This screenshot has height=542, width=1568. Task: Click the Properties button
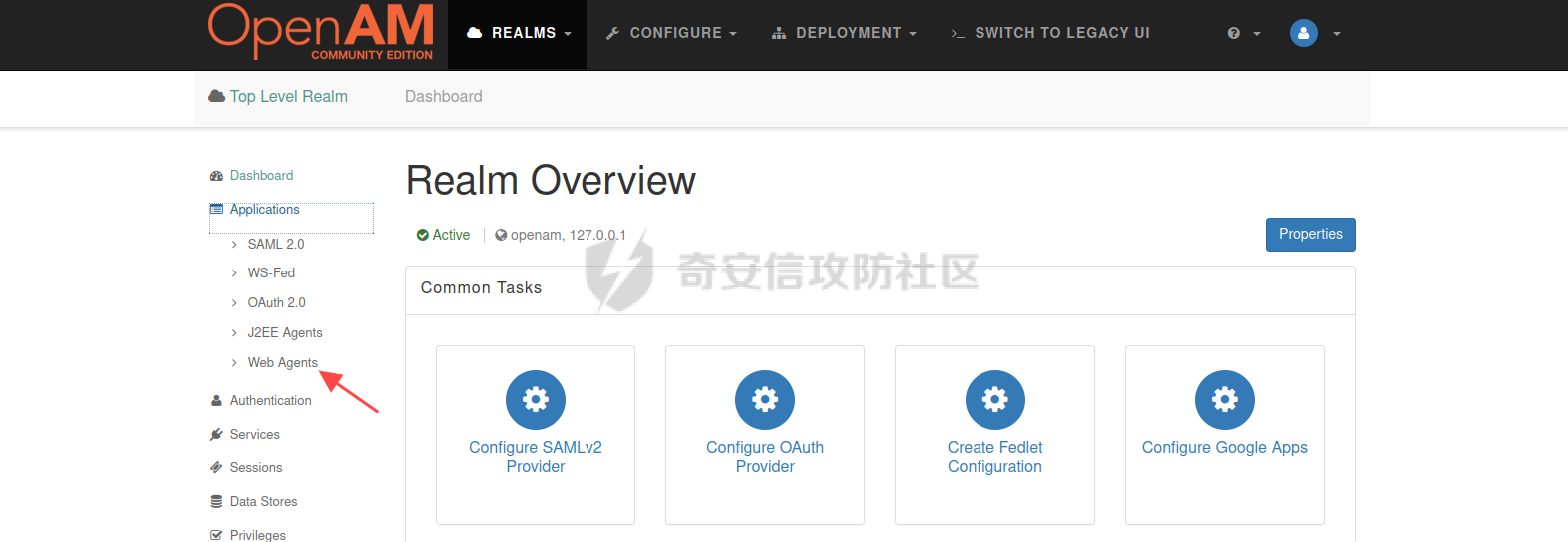tap(1310, 234)
